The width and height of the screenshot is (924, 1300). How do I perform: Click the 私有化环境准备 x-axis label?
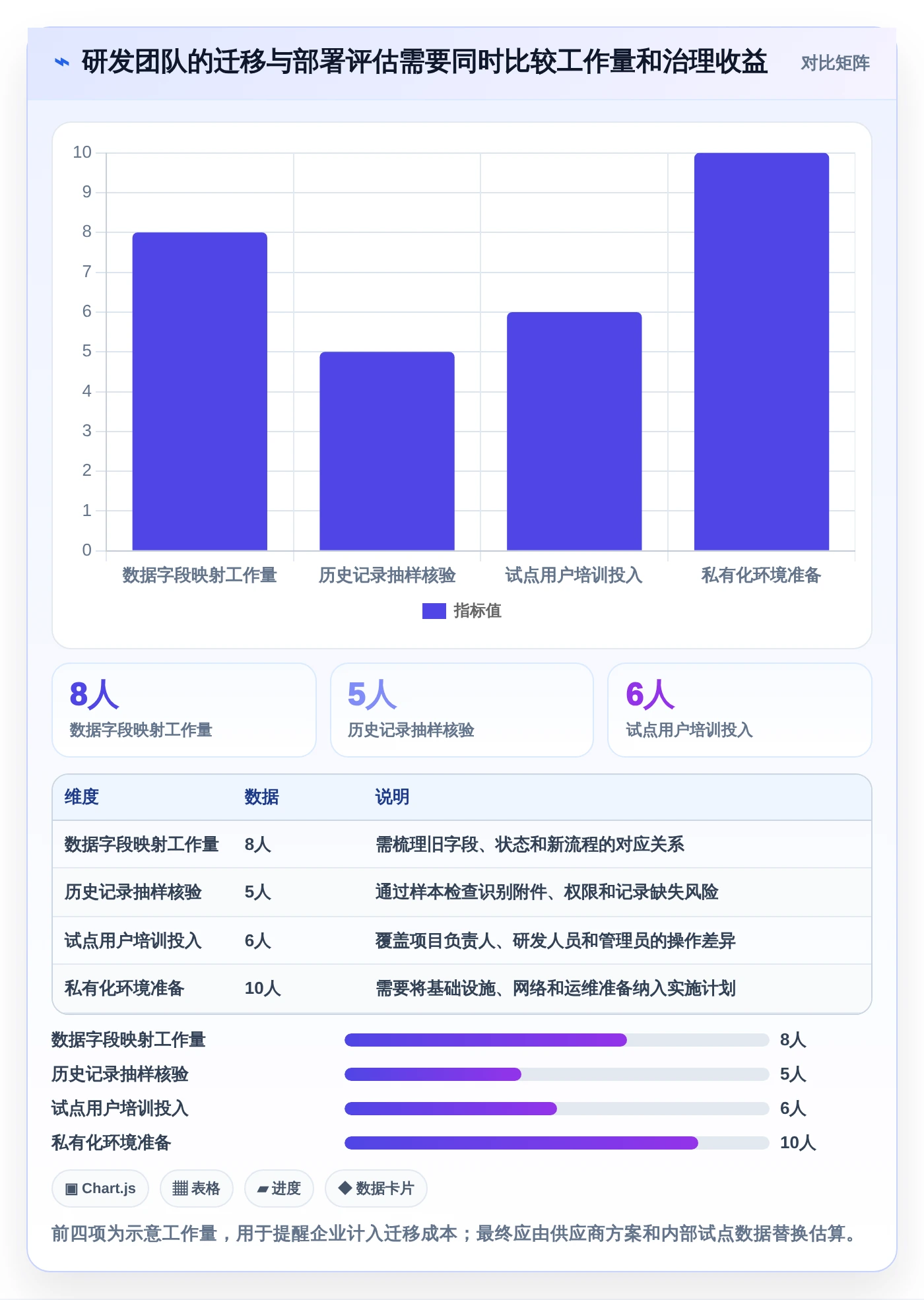761,575
